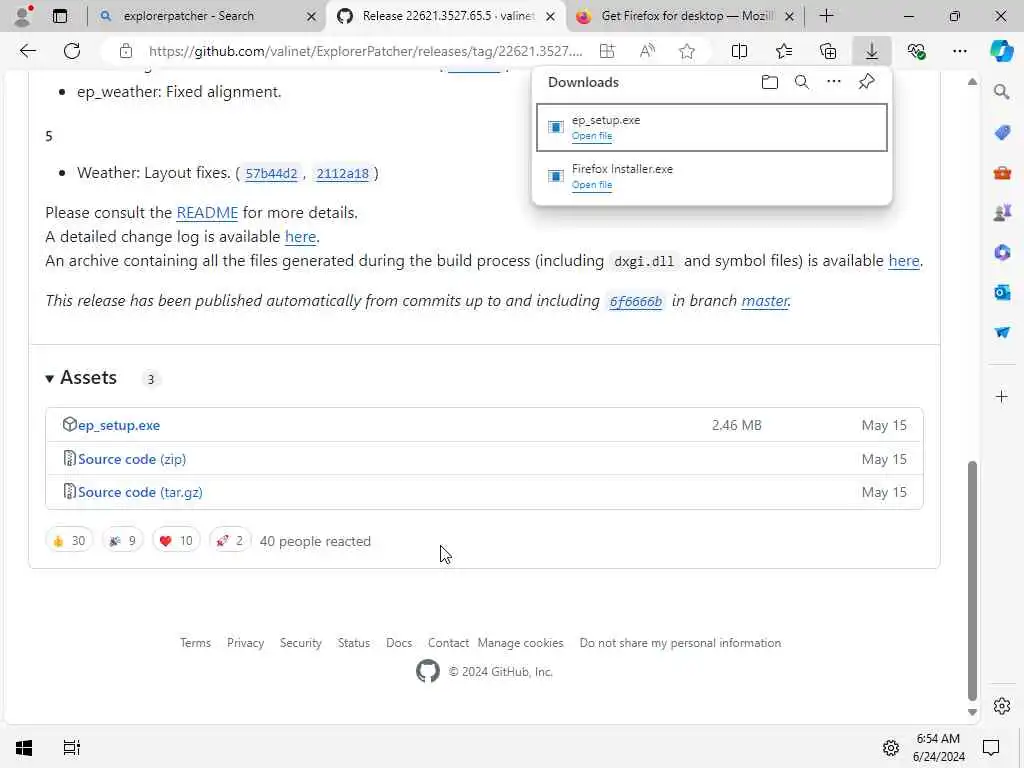Open file link for Firefox Installer.exe

point(592,185)
